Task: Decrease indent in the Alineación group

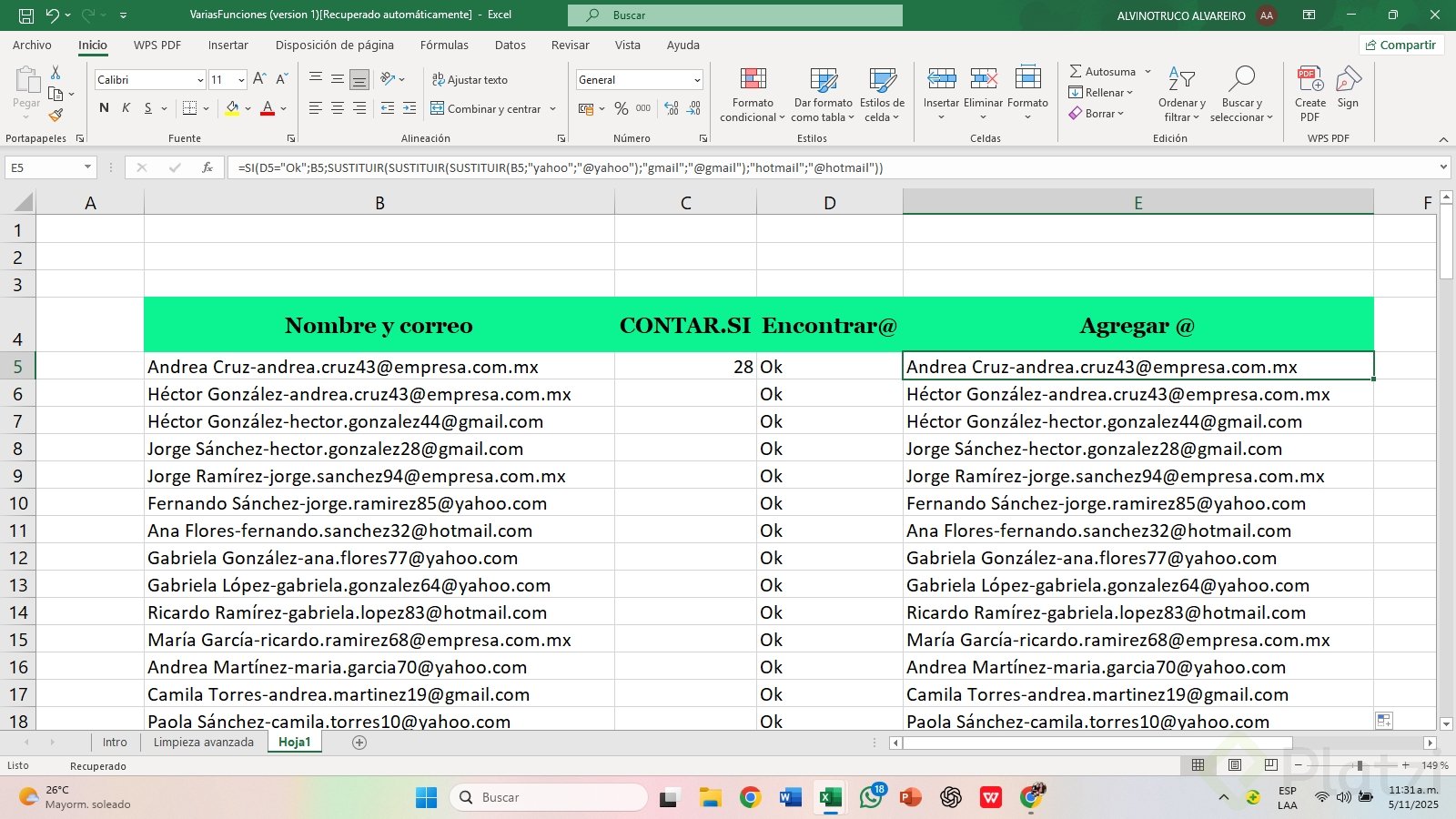Action: click(x=388, y=108)
